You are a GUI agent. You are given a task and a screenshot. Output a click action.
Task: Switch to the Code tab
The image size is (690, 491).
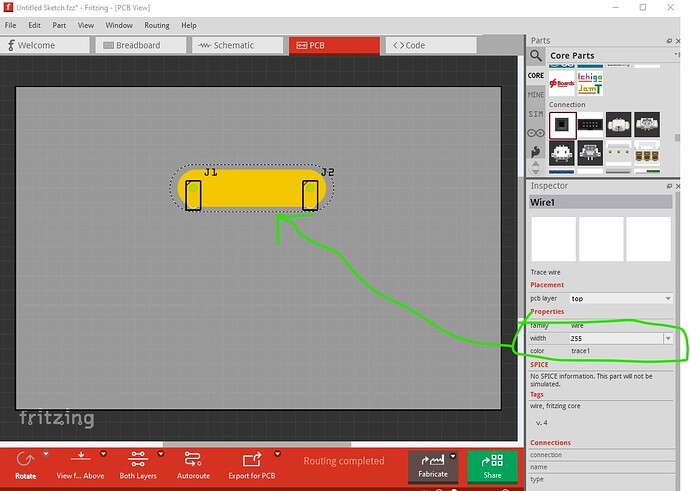click(431, 45)
